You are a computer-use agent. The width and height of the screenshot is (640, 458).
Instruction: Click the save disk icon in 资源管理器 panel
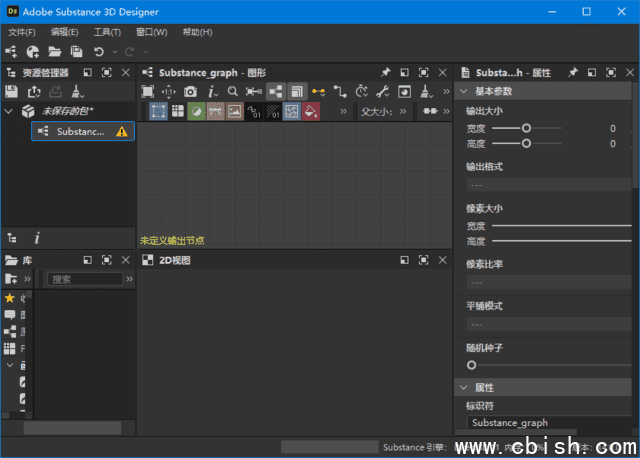pos(12,91)
